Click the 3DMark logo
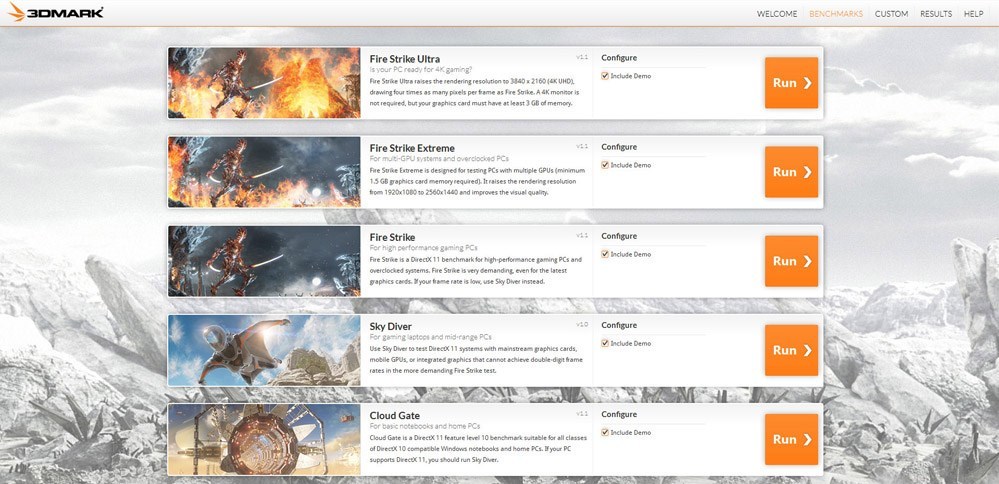This screenshot has height=484, width=999. click(56, 12)
